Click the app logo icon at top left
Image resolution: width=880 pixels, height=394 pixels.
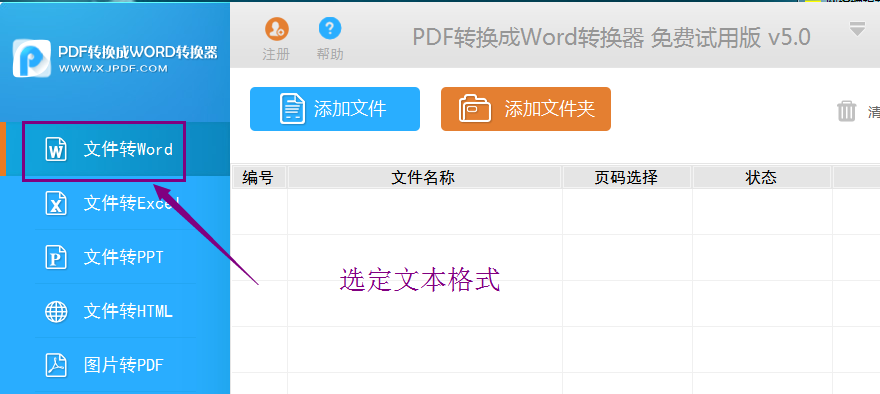coord(32,58)
